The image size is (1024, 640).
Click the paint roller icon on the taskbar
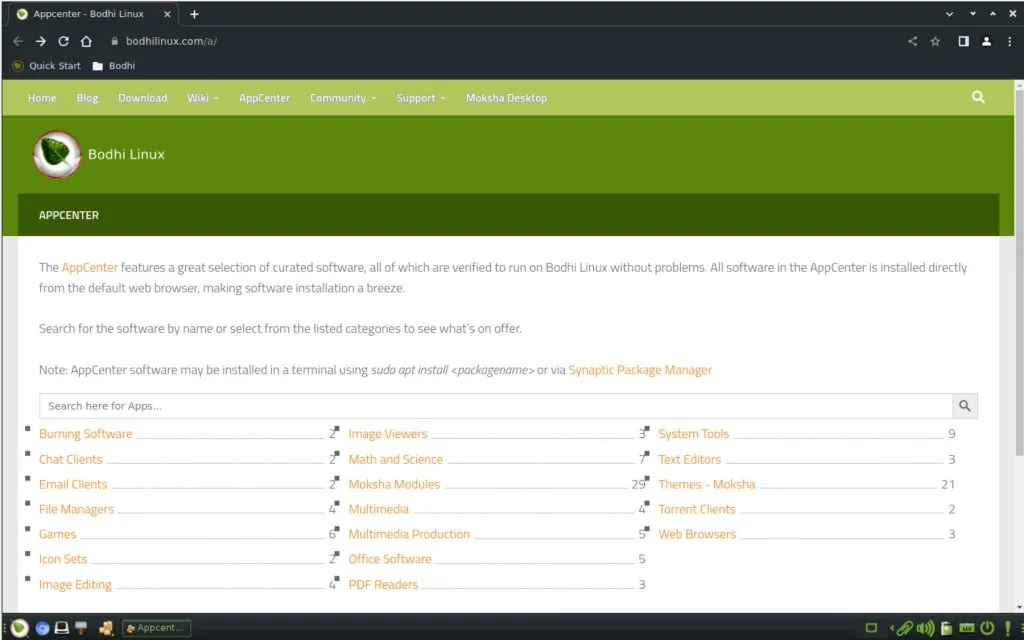coord(81,628)
